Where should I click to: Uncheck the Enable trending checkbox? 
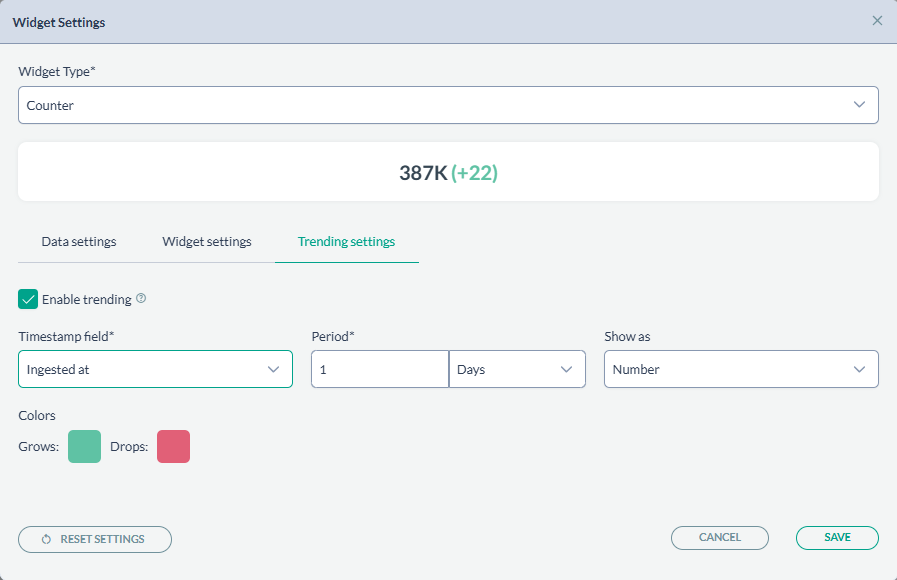pyautogui.click(x=28, y=299)
